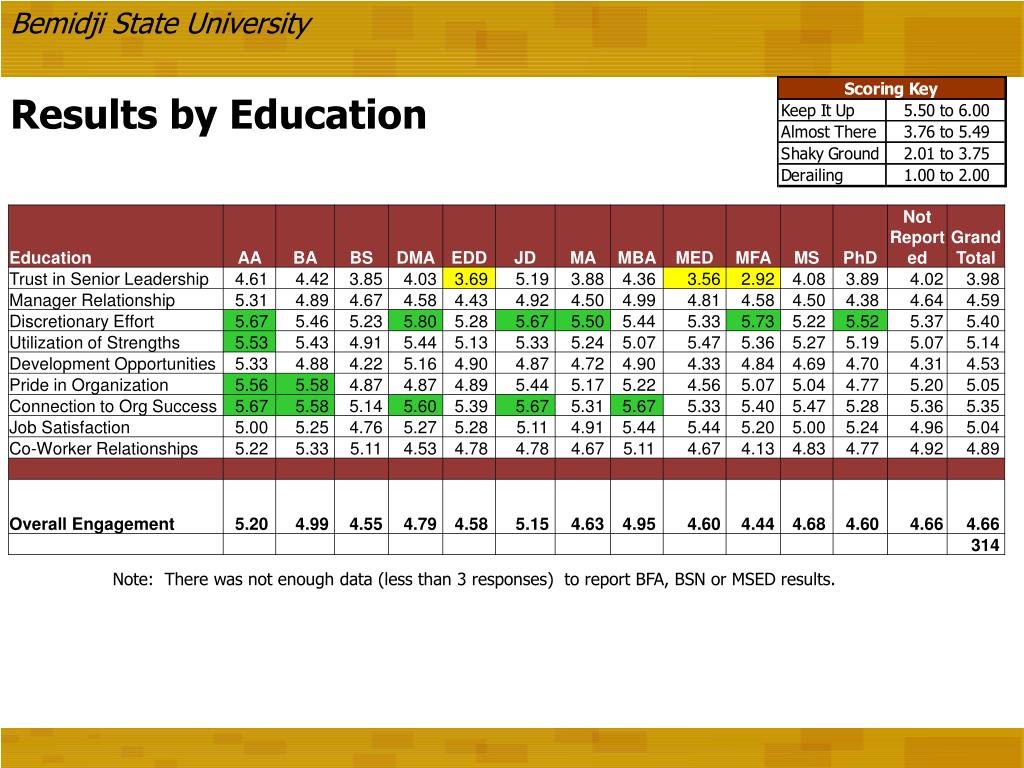Click the 'Overall Engagement' row label
This screenshot has height=768, width=1024.
pyautogui.click(x=92, y=524)
